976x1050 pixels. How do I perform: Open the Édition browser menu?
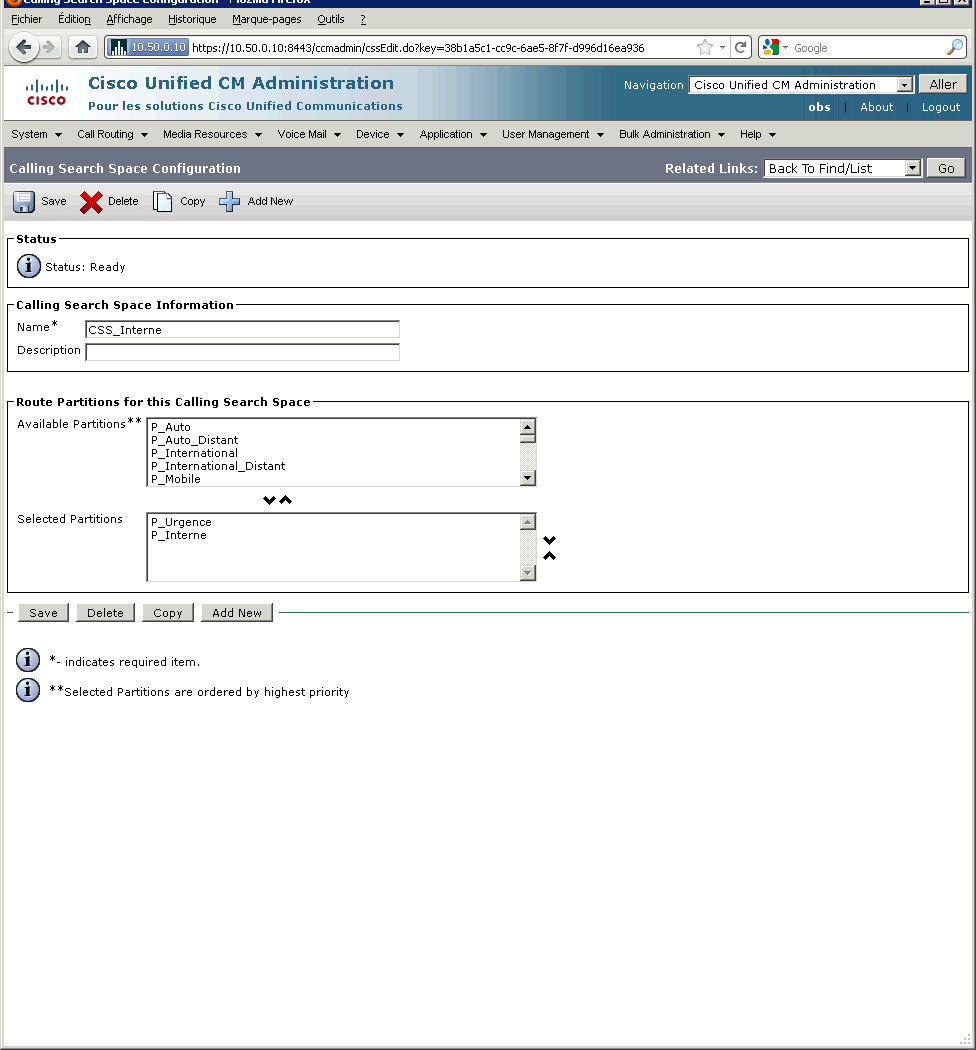(74, 19)
